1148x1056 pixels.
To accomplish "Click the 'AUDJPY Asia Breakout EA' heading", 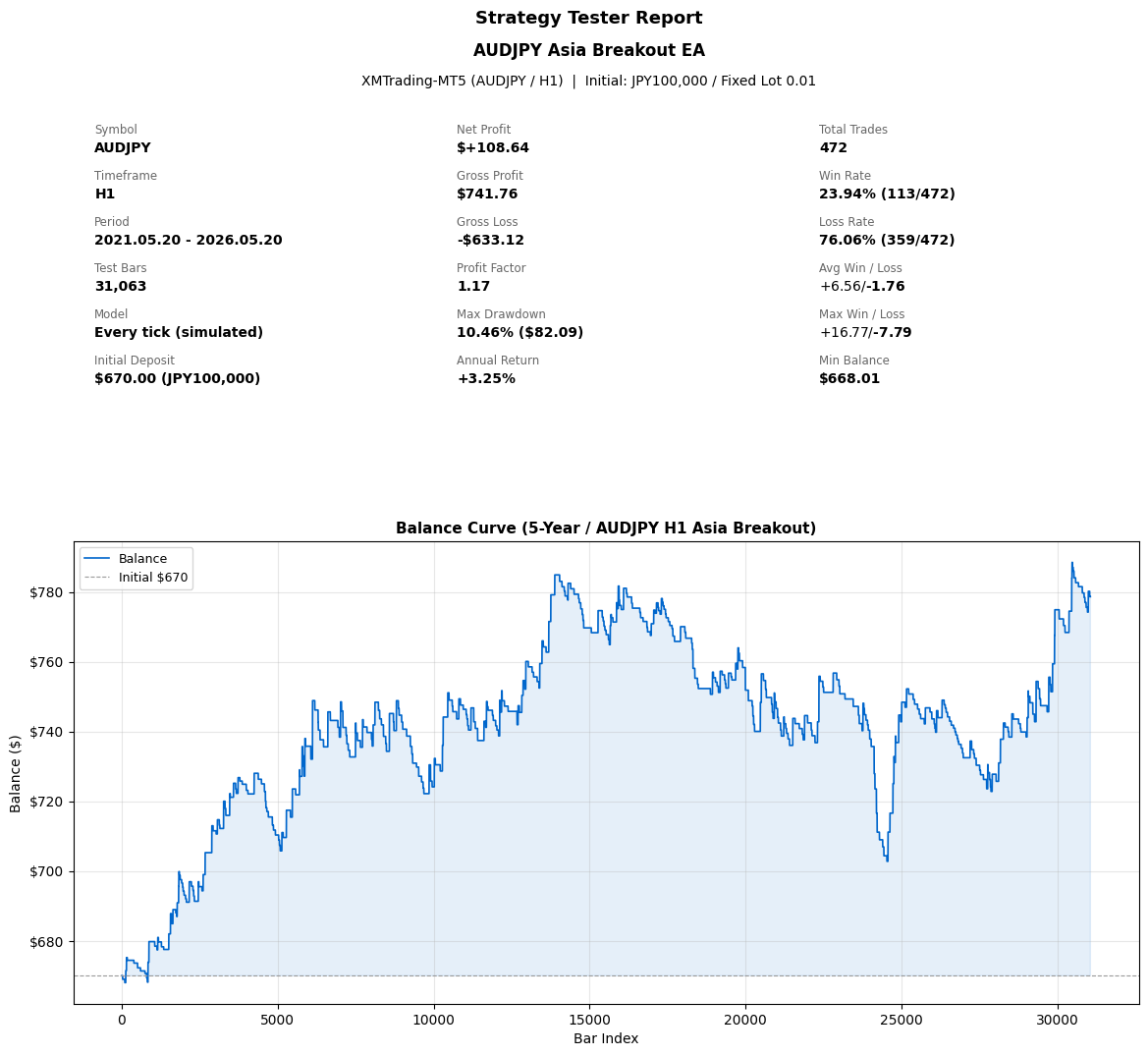I will point(588,50).
